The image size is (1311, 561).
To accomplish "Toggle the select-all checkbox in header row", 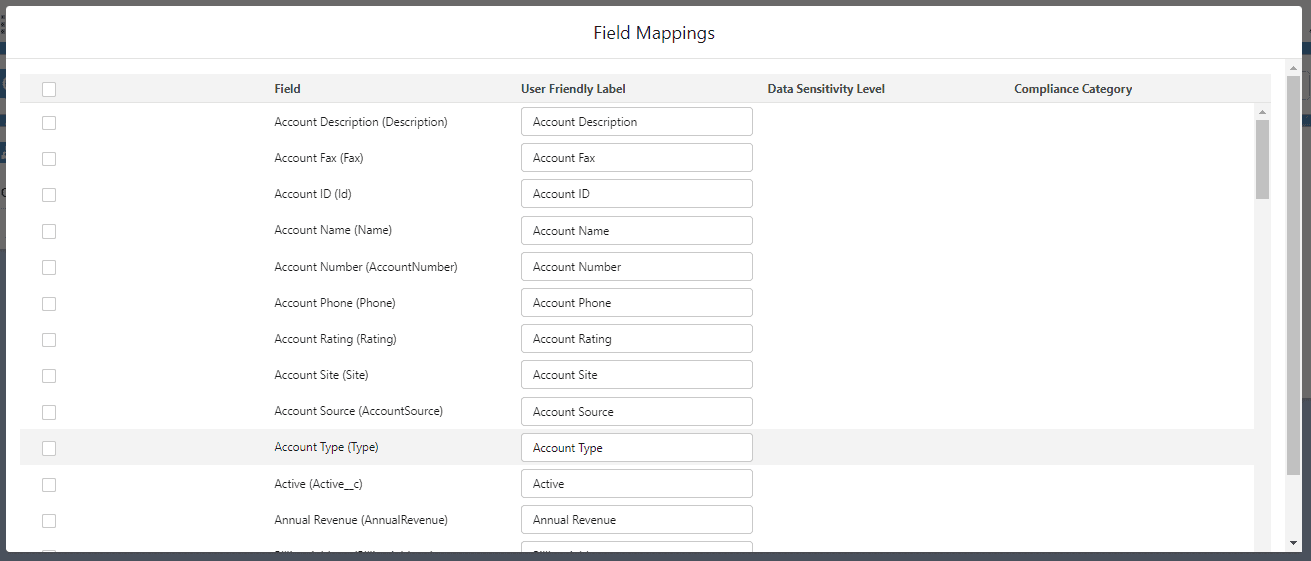I will coord(49,89).
